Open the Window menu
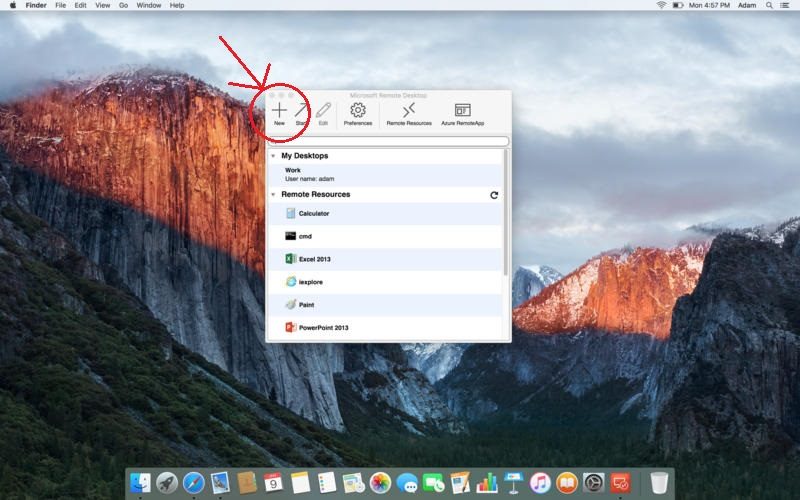This screenshot has width=800, height=500. [149, 5]
